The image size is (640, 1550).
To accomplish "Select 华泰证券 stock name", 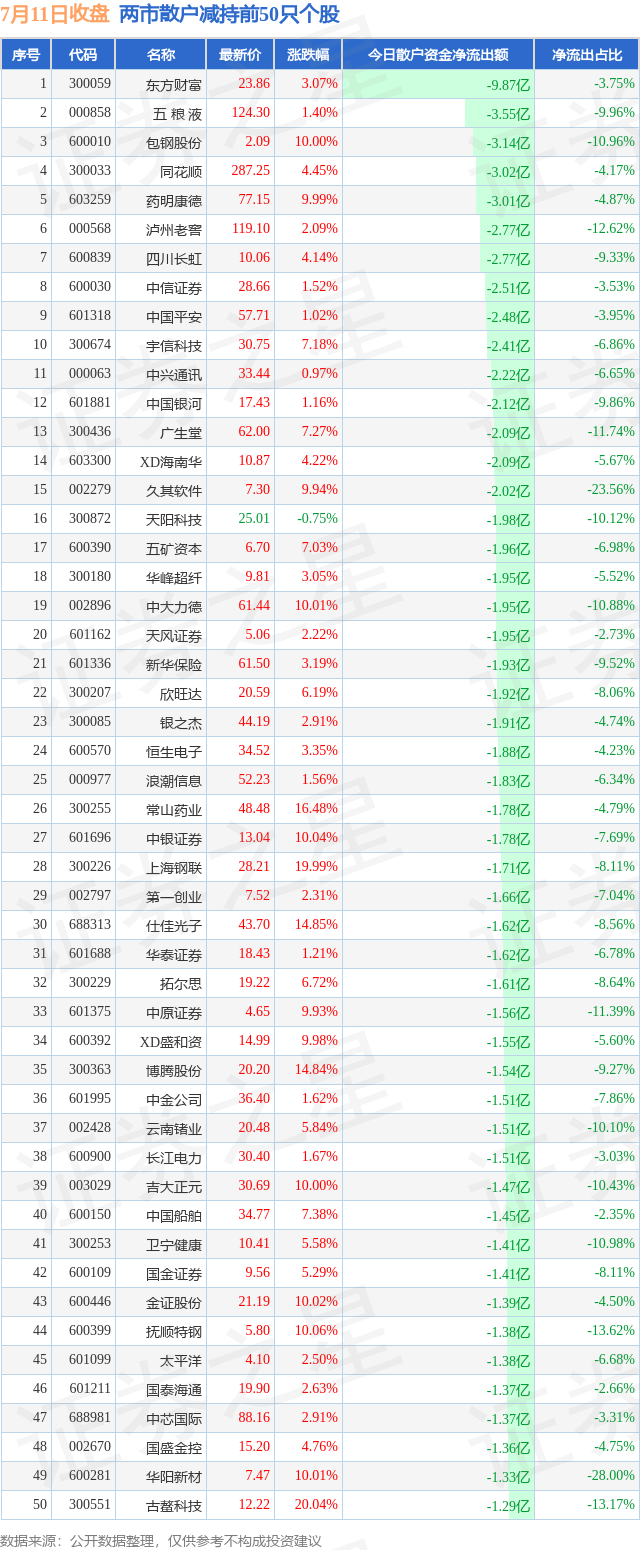I will [x=174, y=954].
